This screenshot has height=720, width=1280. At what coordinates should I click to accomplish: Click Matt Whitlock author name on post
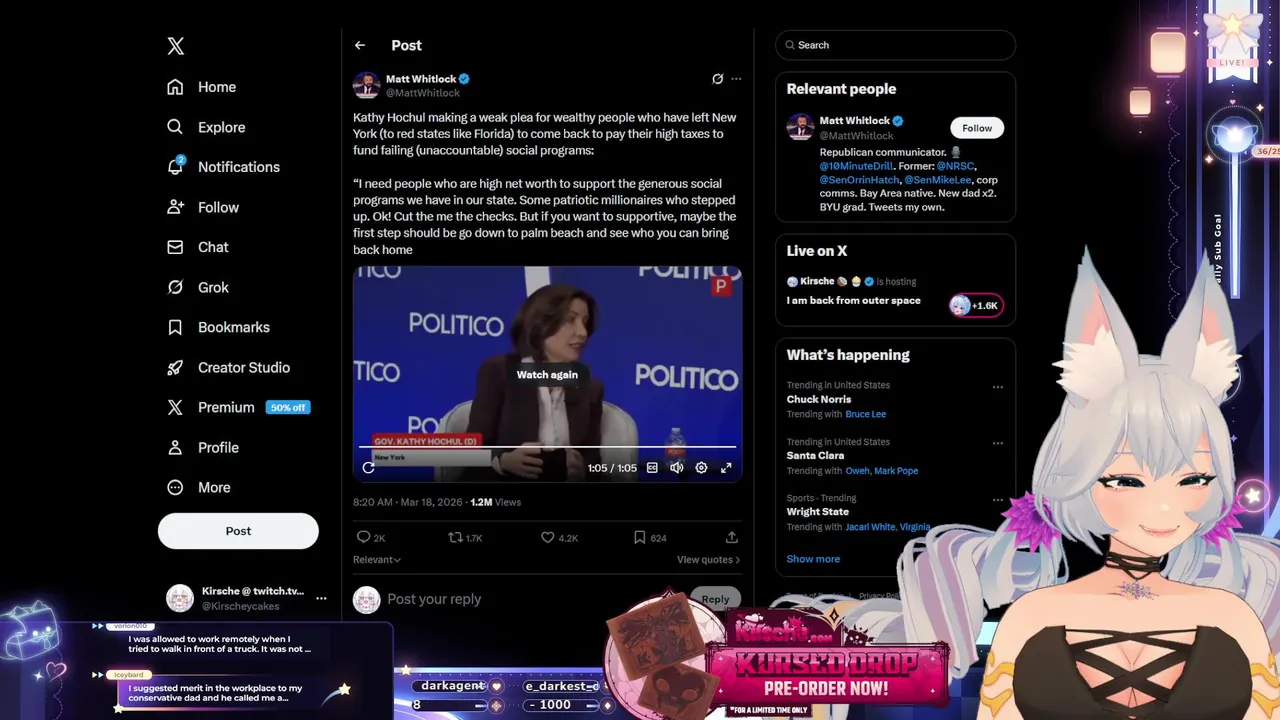421,79
